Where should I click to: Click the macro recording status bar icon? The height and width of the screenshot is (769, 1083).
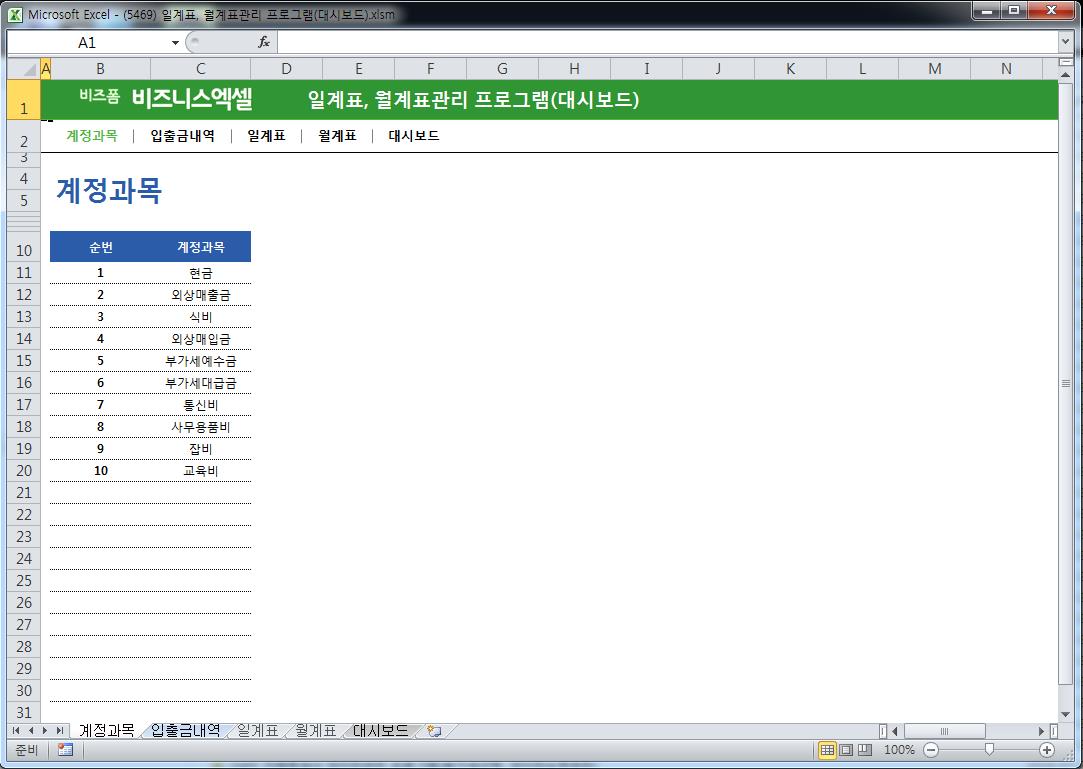click(x=66, y=750)
